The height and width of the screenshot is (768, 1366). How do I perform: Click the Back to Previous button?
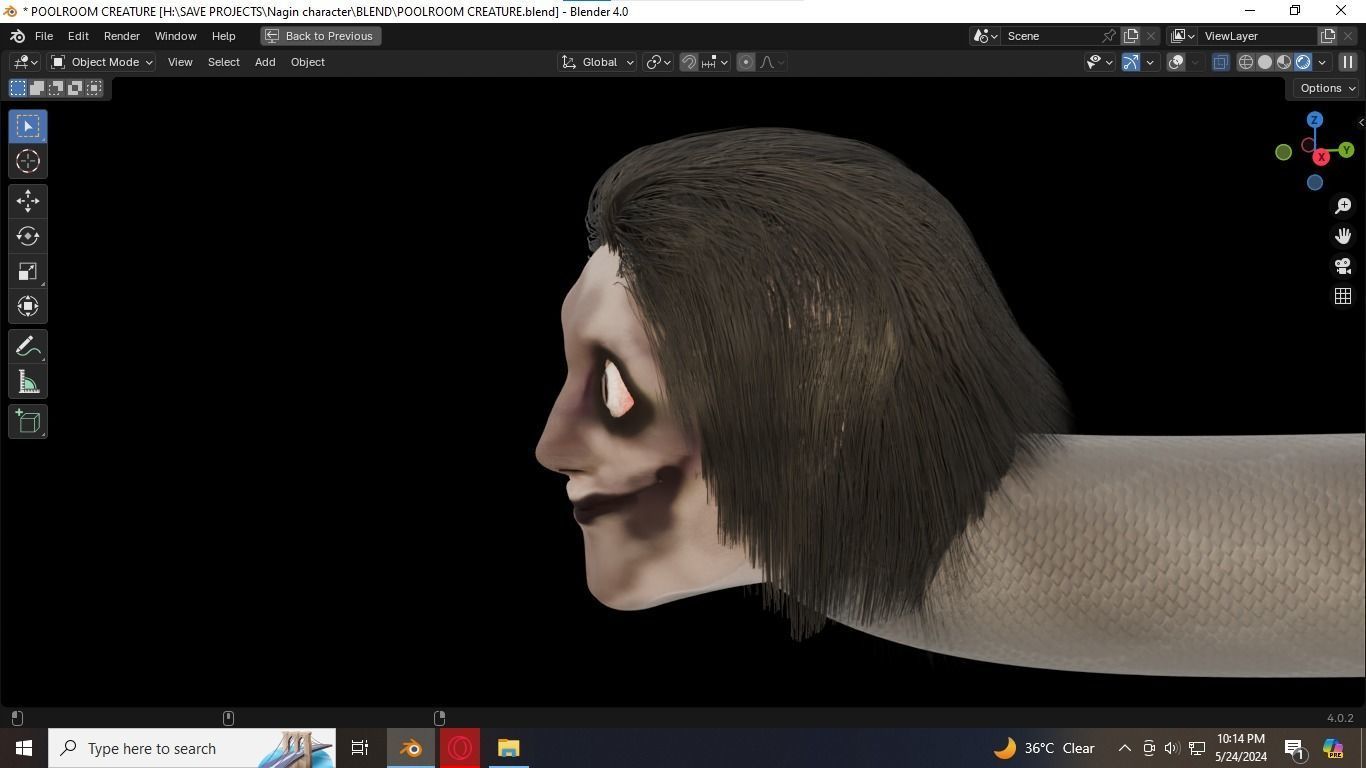(320, 36)
